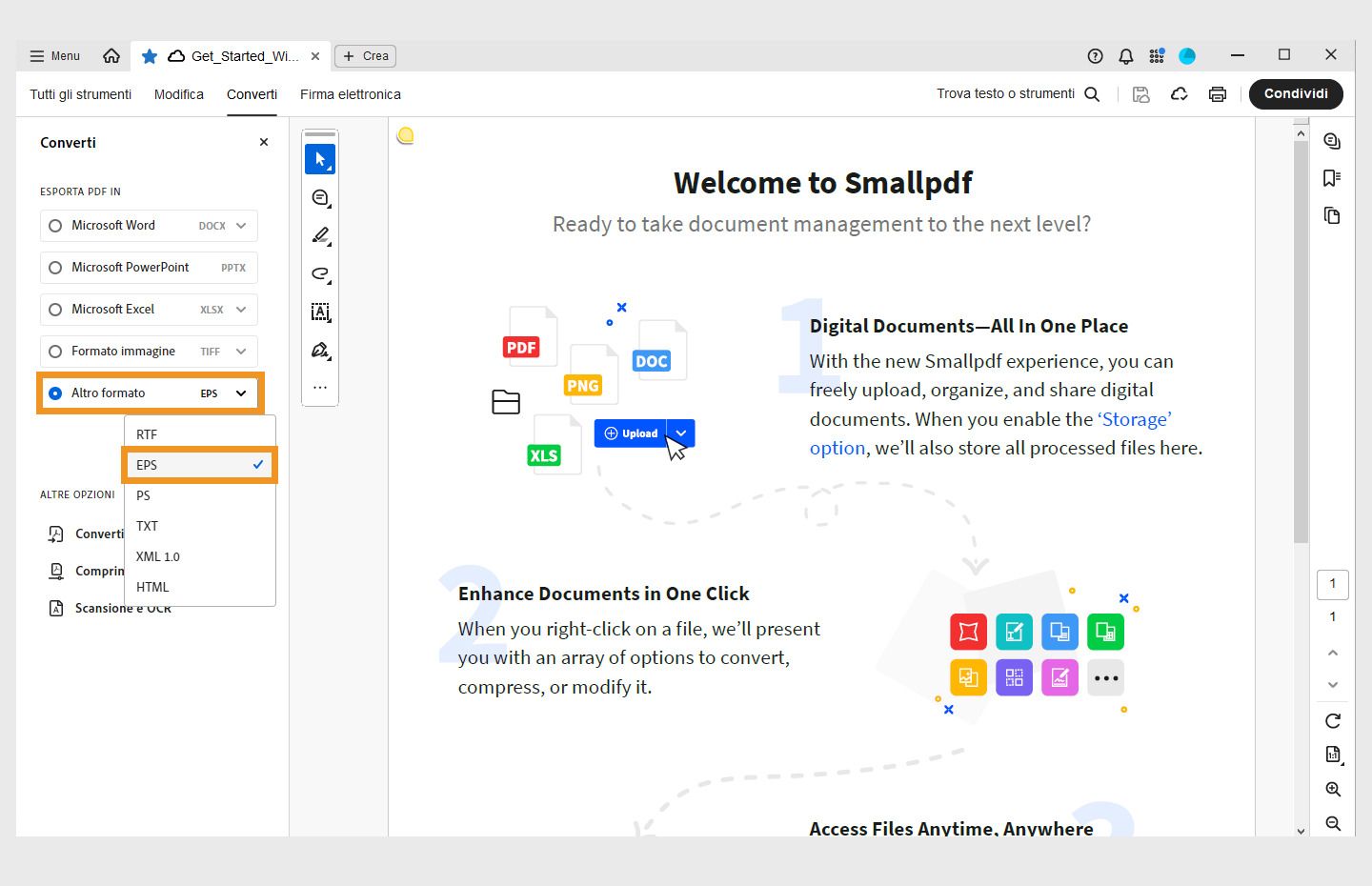Open the commenting tool in the vertical toolbar
Image resolution: width=1372 pixels, height=886 pixels.
(320, 197)
